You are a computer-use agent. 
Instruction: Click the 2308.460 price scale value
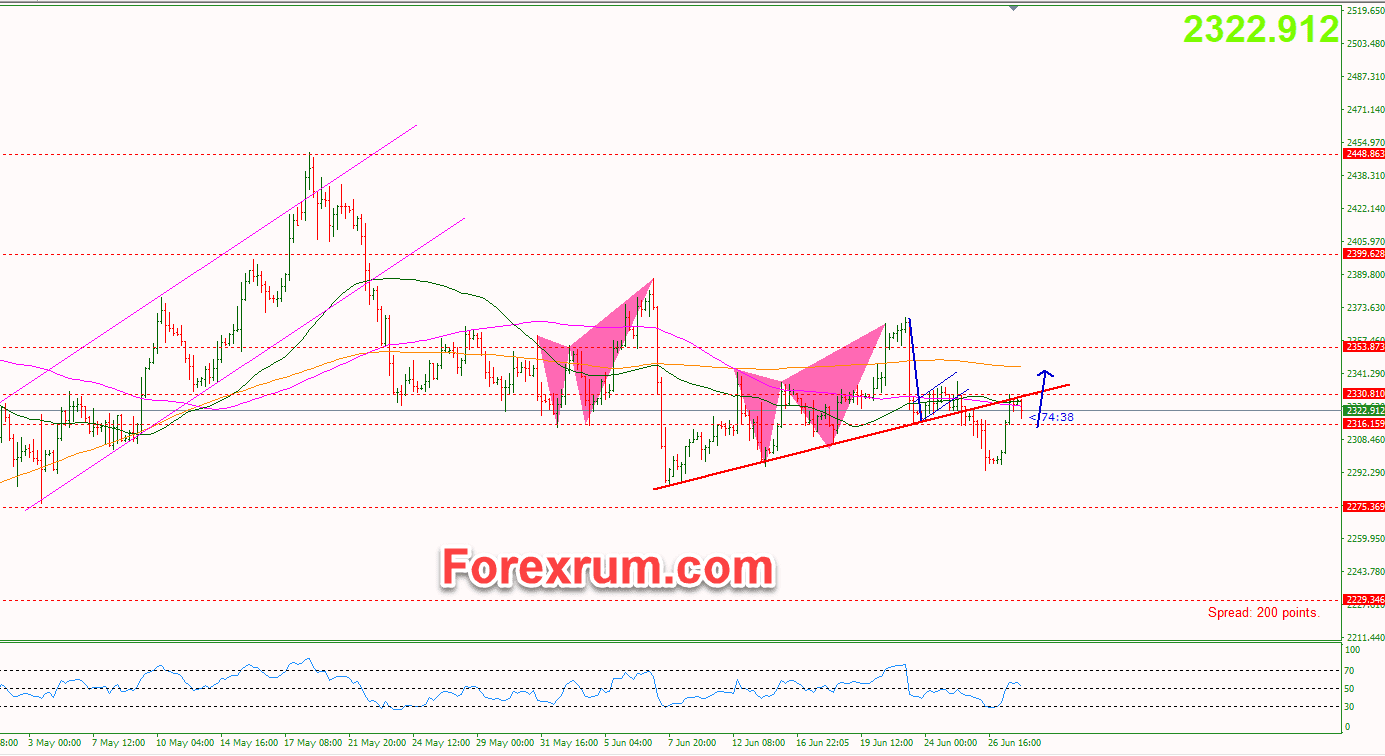coord(1366,440)
